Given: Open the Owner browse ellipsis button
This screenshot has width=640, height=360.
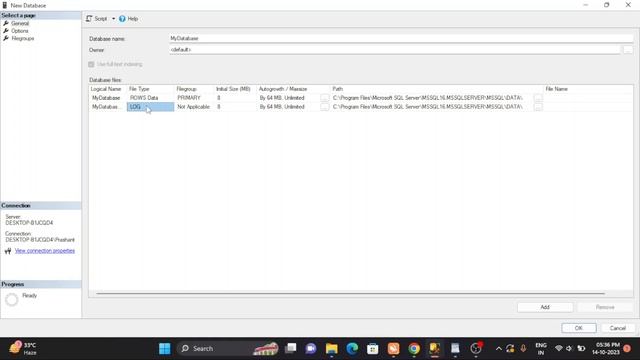Looking at the screenshot, I should (x=628, y=50).
